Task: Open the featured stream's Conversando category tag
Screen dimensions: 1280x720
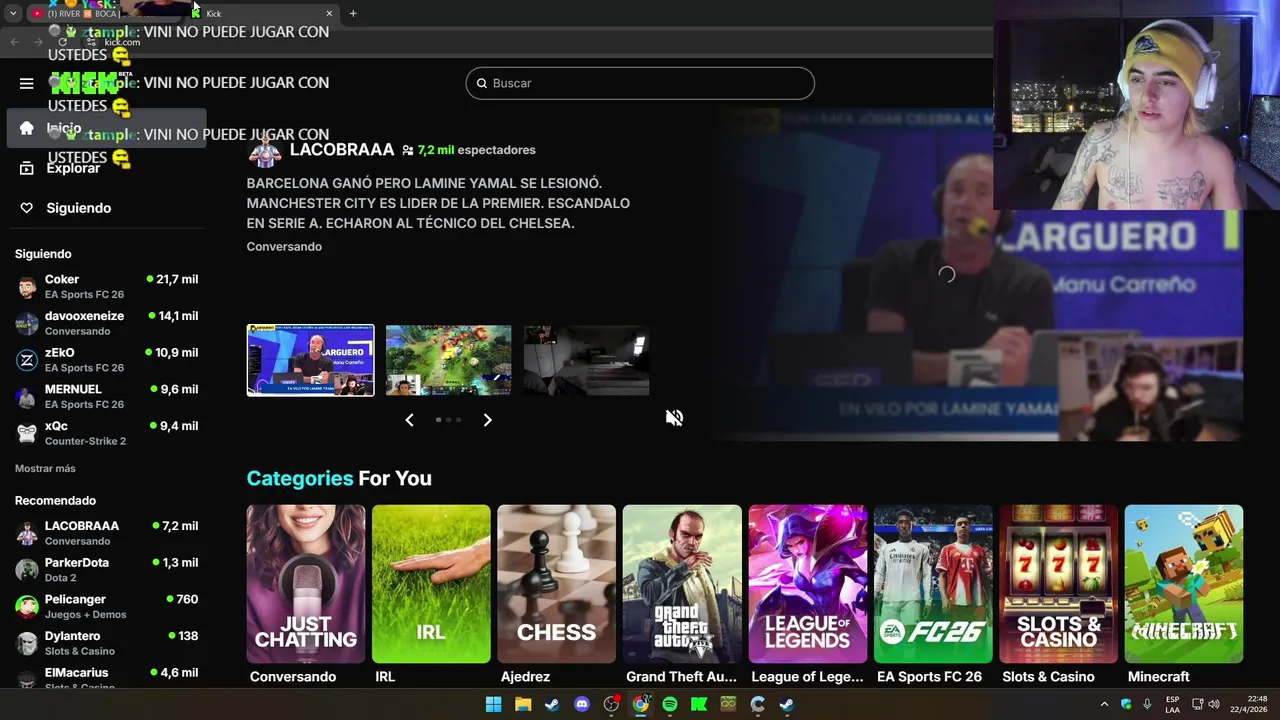Action: coord(284,246)
